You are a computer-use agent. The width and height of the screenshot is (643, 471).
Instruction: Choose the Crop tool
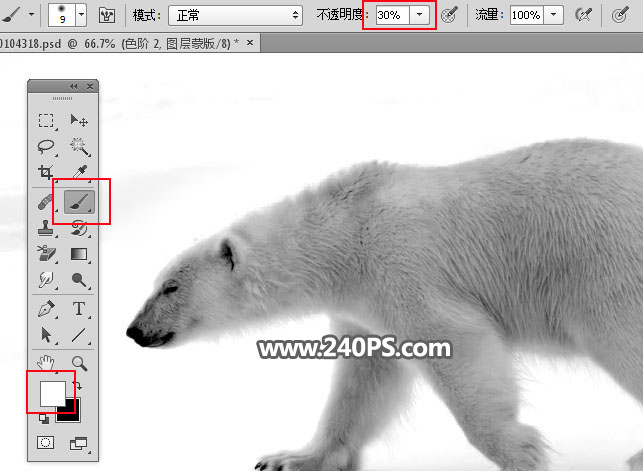[46, 173]
